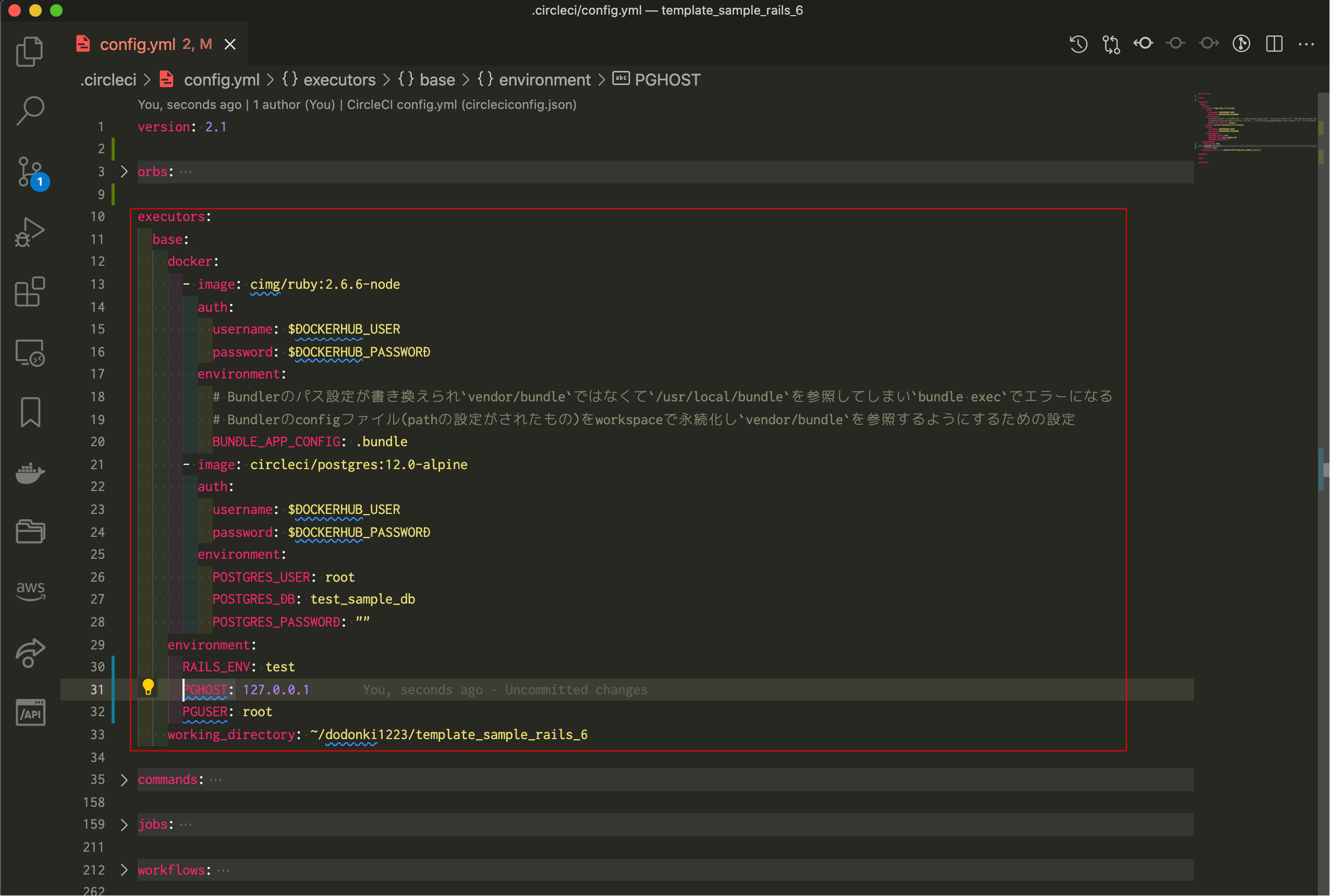
Task: Open the Search view icon
Action: click(x=30, y=111)
